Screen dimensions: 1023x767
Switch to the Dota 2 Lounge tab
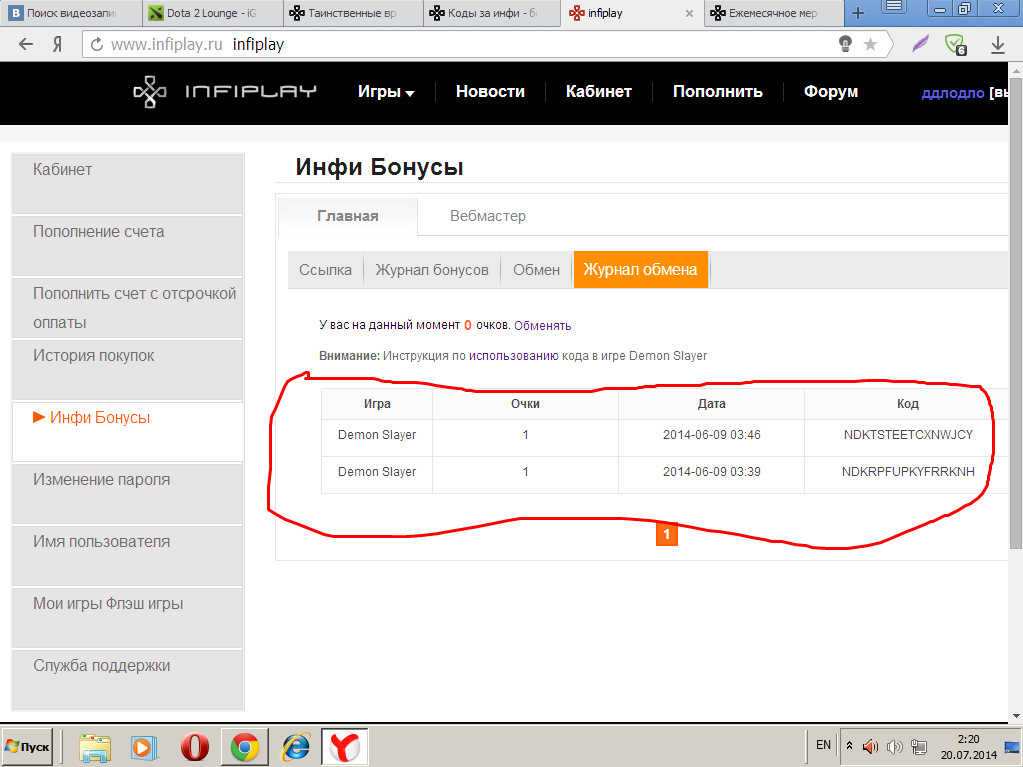[x=212, y=13]
